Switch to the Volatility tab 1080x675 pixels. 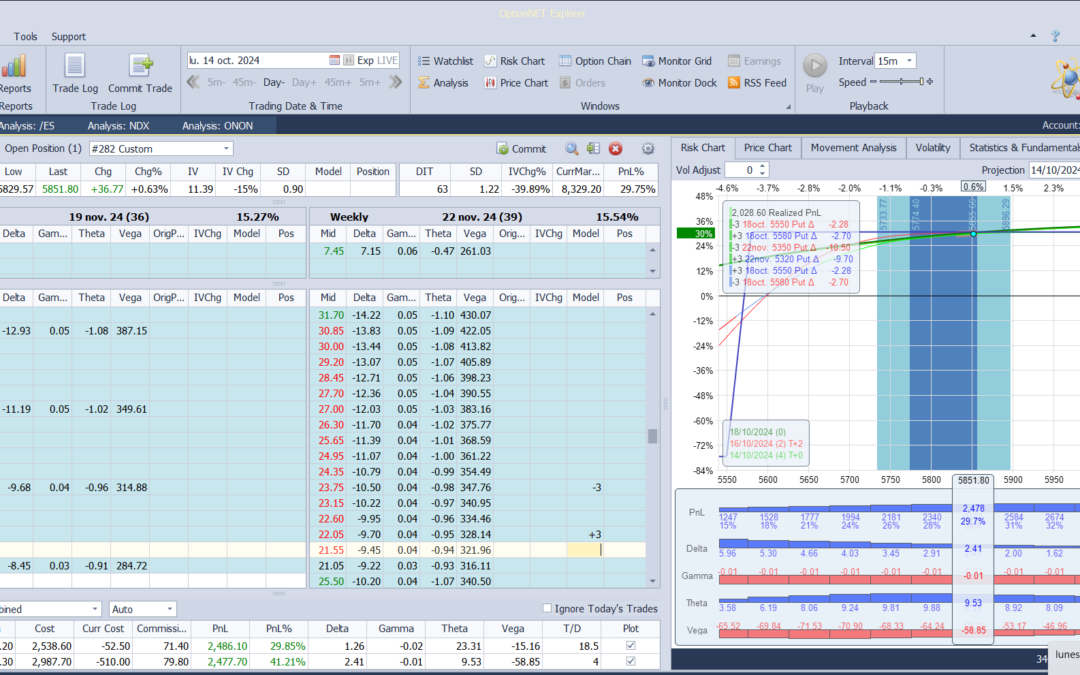pos(932,148)
